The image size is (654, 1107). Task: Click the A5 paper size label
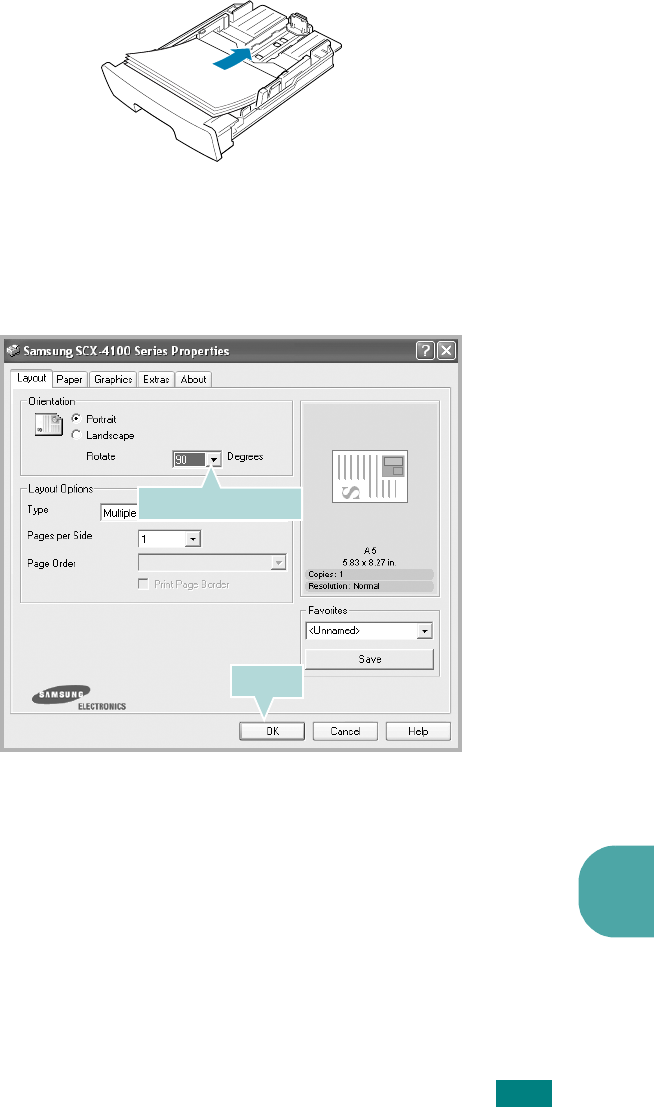tap(370, 551)
